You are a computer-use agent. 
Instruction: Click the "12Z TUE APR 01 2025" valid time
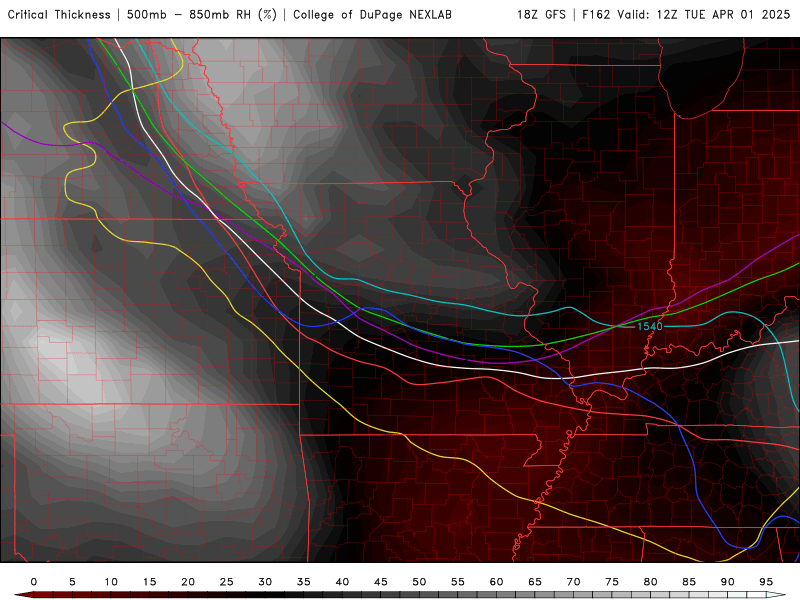click(723, 15)
